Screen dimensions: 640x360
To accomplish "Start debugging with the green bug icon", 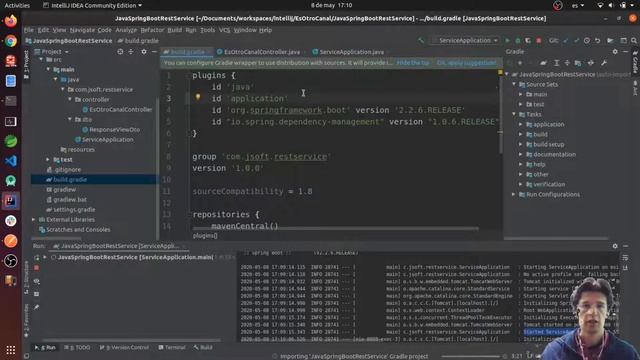I will (x=518, y=40).
